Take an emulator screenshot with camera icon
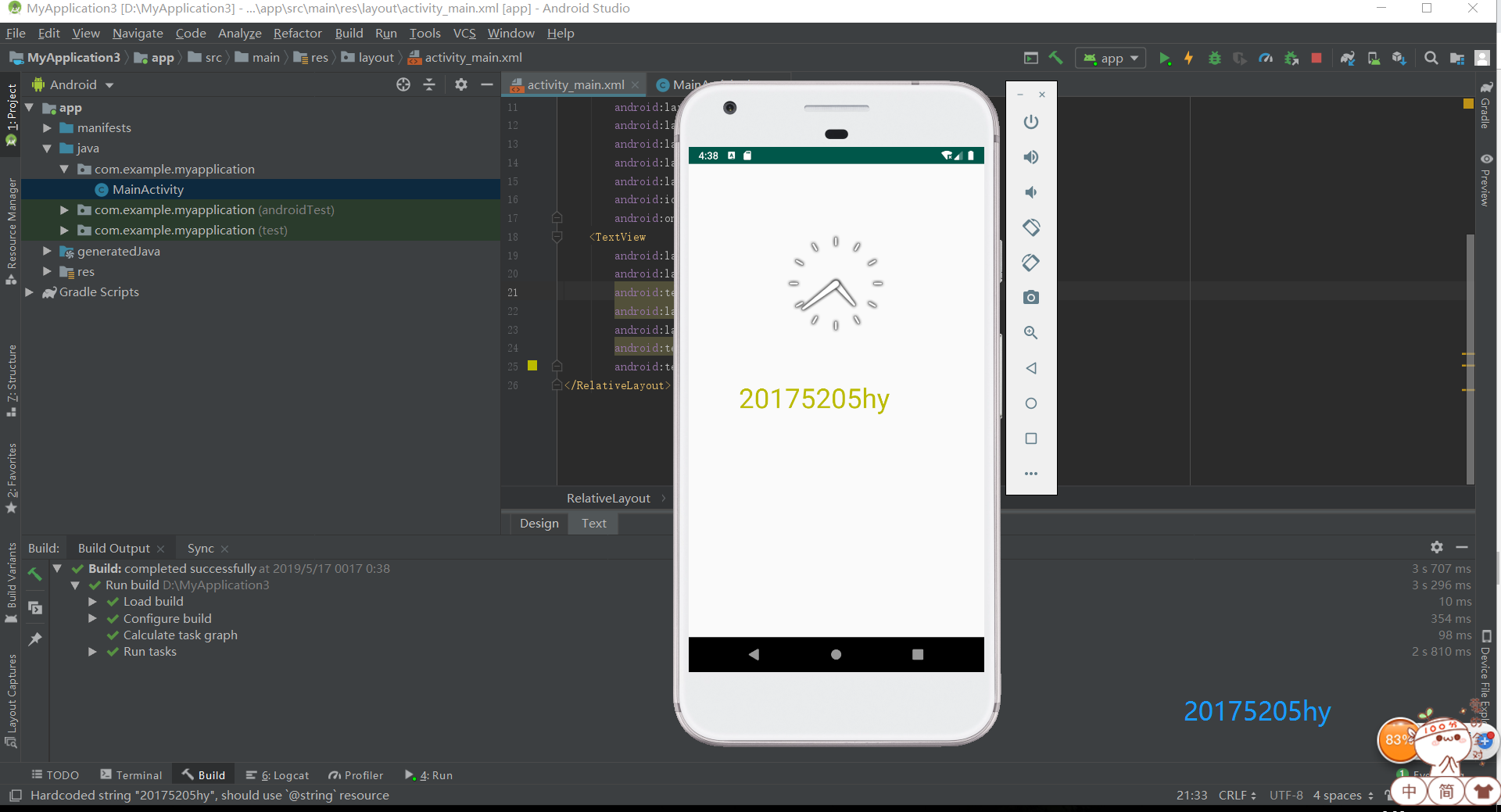 [x=1031, y=298]
